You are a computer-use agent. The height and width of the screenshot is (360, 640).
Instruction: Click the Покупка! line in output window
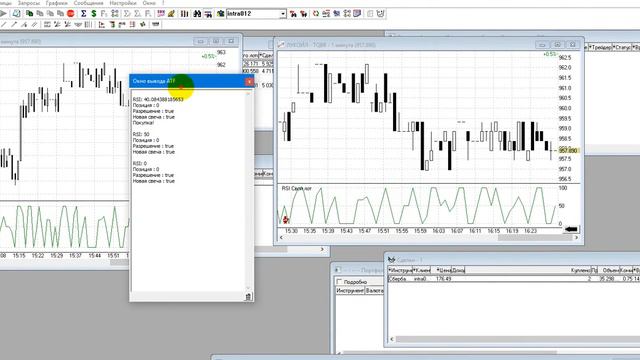[x=143, y=123]
